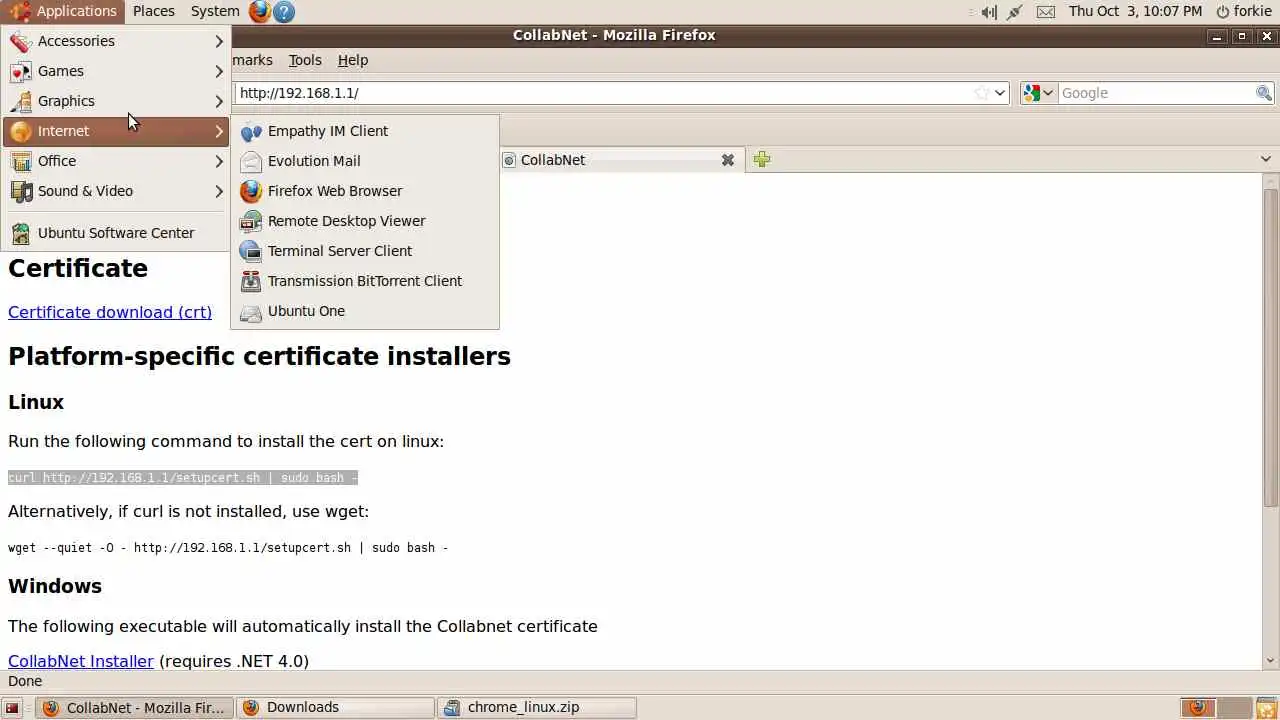1280x720 pixels.
Task: Click the Empathy IM Client icon
Action: click(251, 131)
